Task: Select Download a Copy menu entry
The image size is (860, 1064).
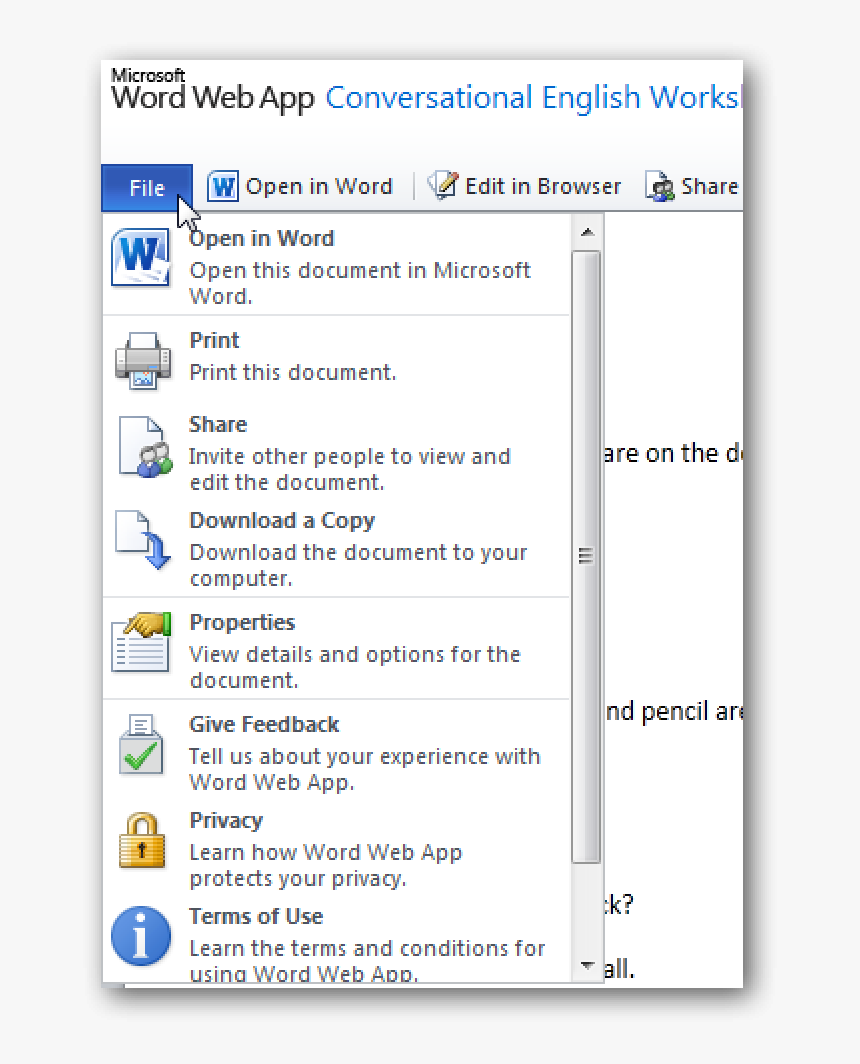Action: click(x=282, y=521)
